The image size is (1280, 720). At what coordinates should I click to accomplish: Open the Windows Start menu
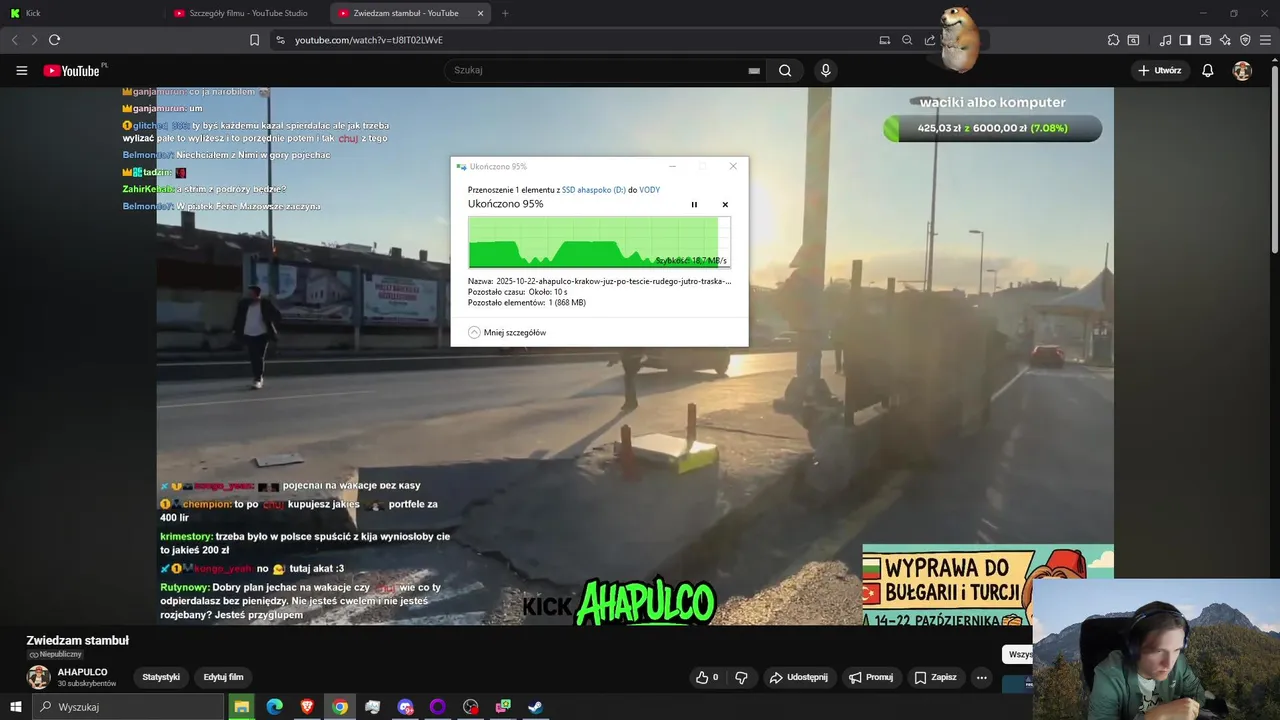click(x=15, y=707)
